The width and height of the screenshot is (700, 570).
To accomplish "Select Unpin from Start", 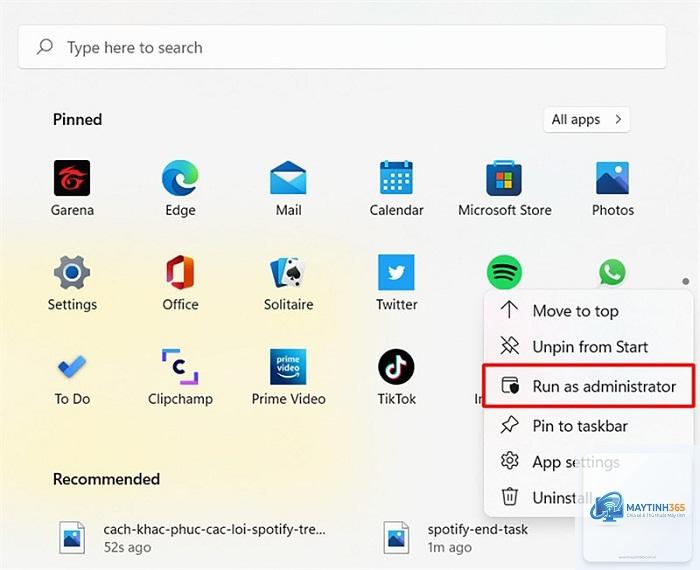I will pos(588,346).
